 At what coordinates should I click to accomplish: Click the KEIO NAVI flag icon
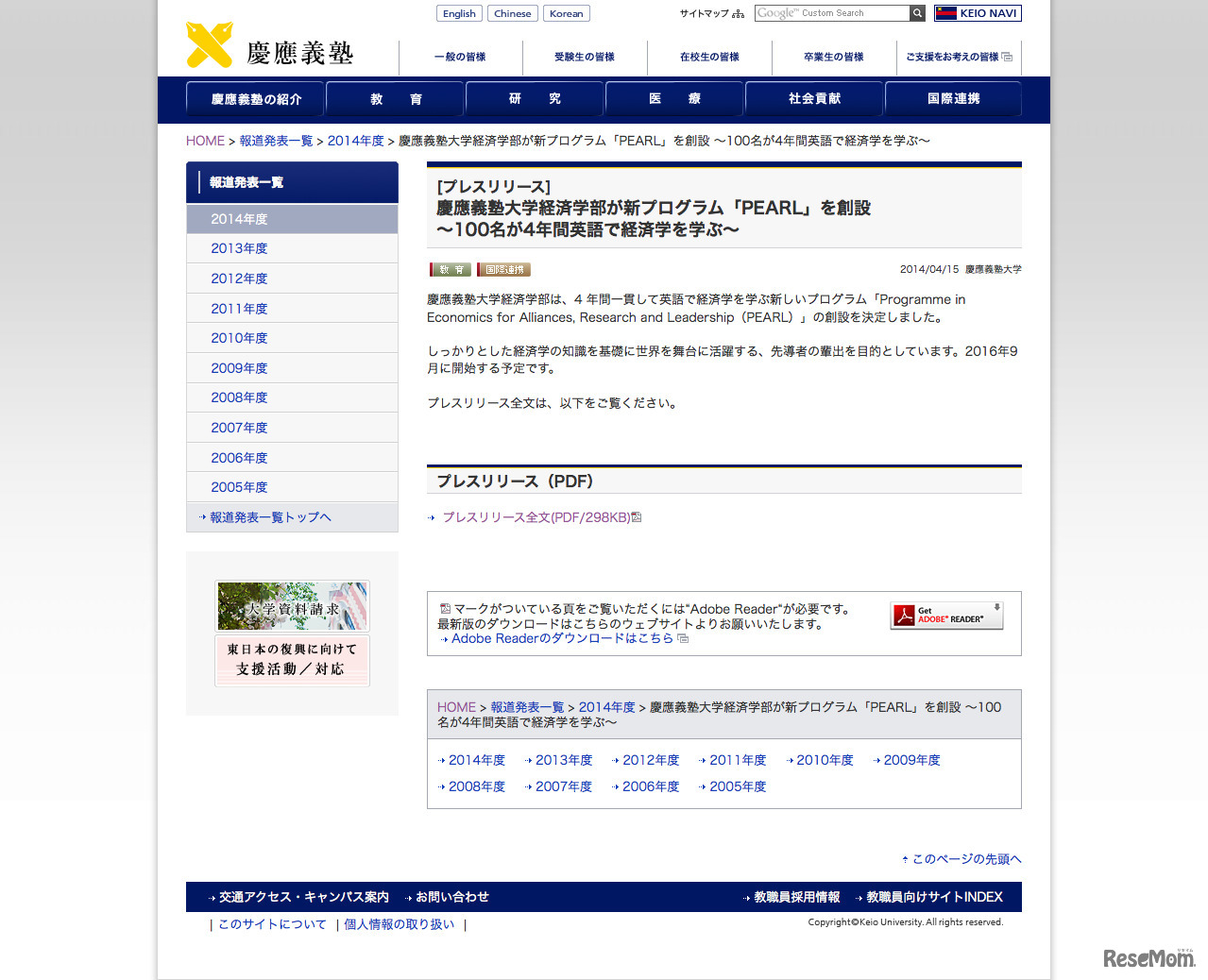944,13
